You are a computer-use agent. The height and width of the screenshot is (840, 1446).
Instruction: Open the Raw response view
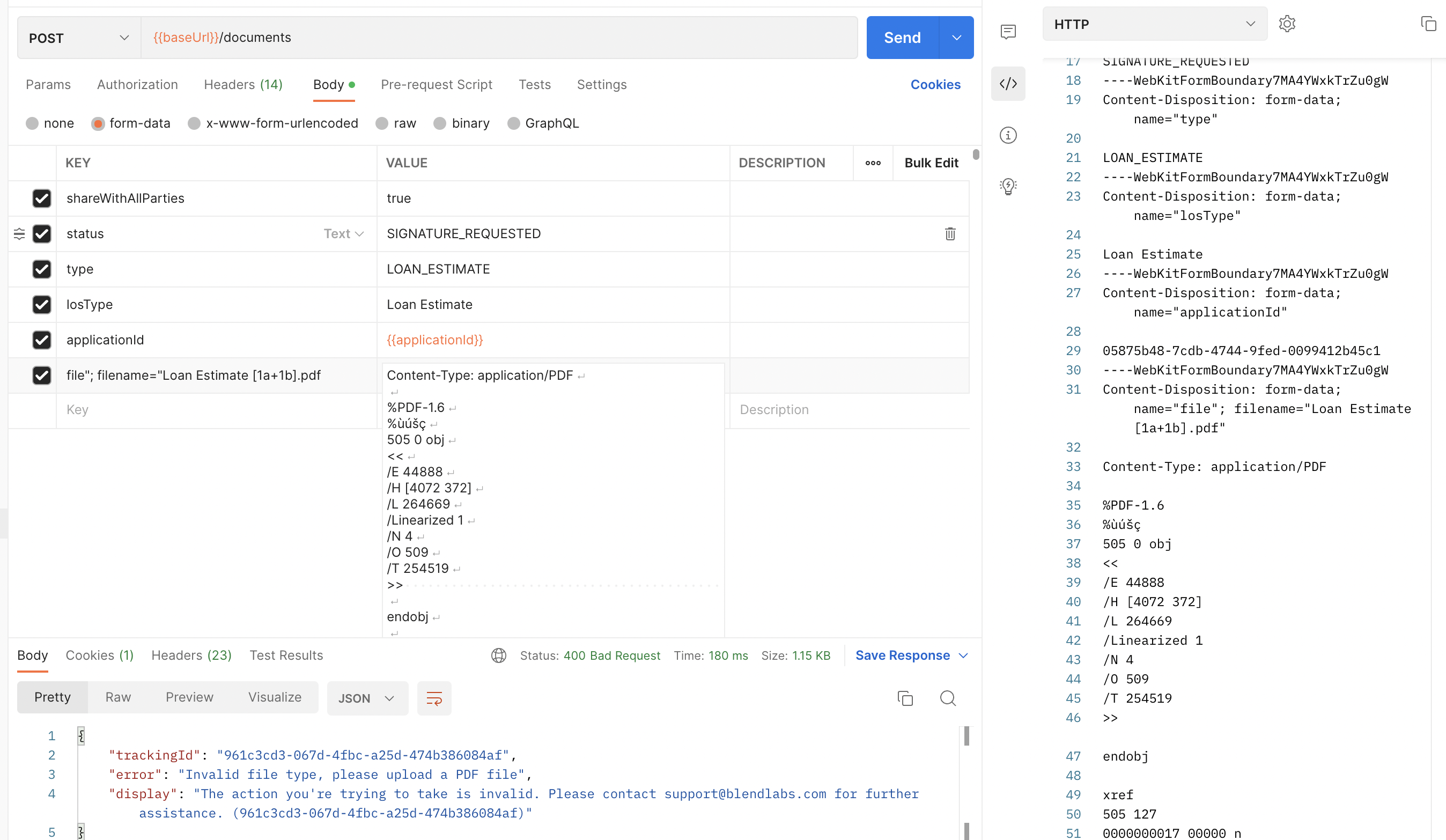point(117,697)
